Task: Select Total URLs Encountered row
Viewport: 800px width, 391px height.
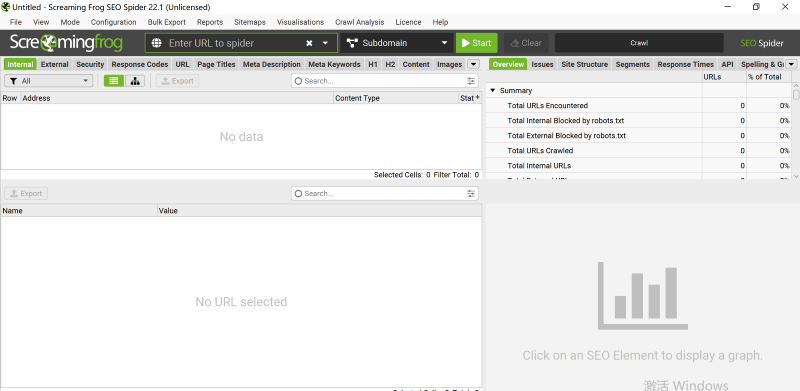Action: click(639, 106)
